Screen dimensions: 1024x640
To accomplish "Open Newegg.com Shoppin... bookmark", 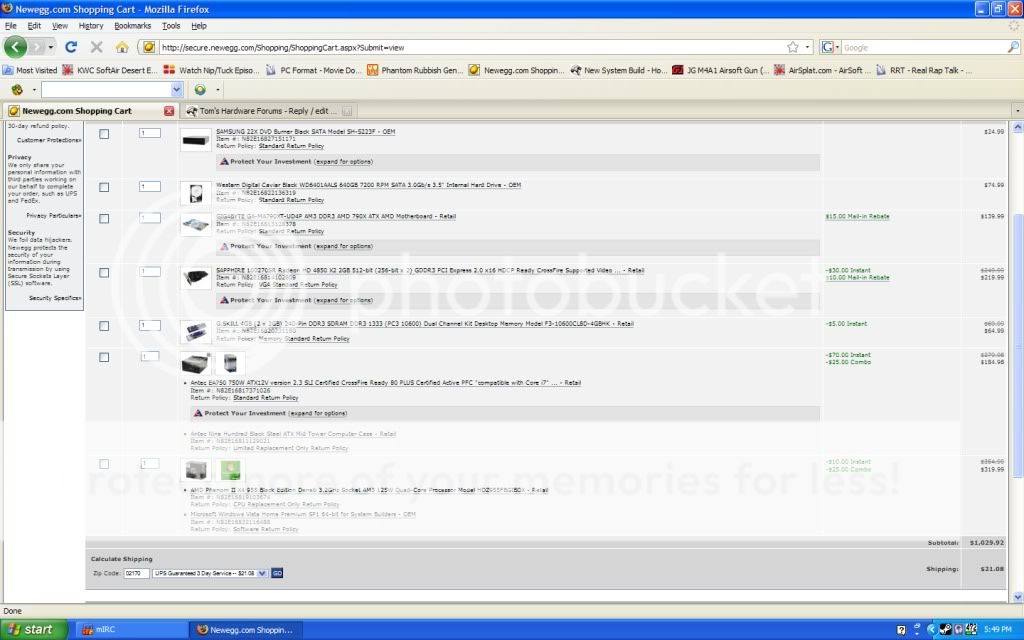I will (516, 70).
